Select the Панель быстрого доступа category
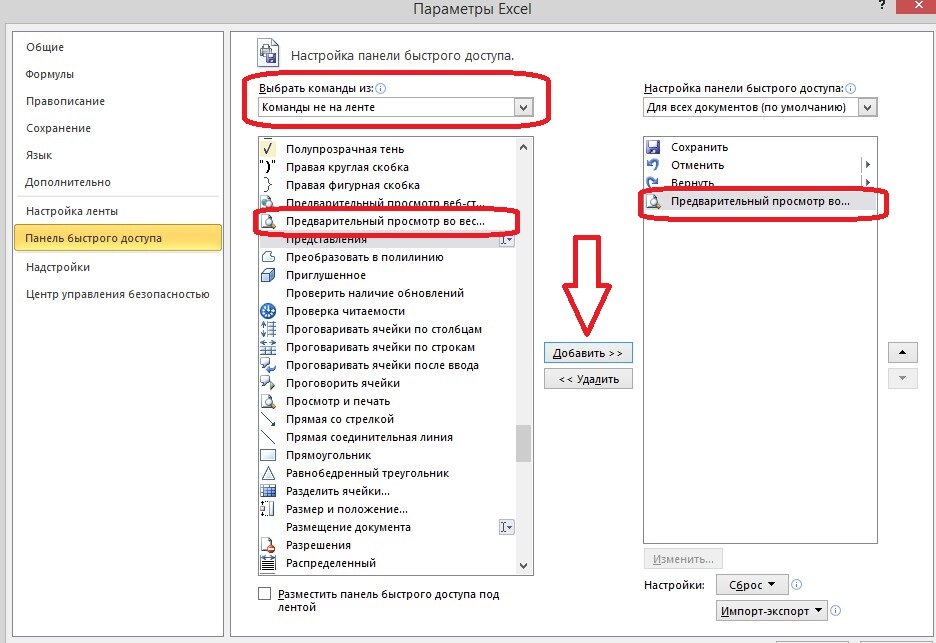 click(118, 238)
